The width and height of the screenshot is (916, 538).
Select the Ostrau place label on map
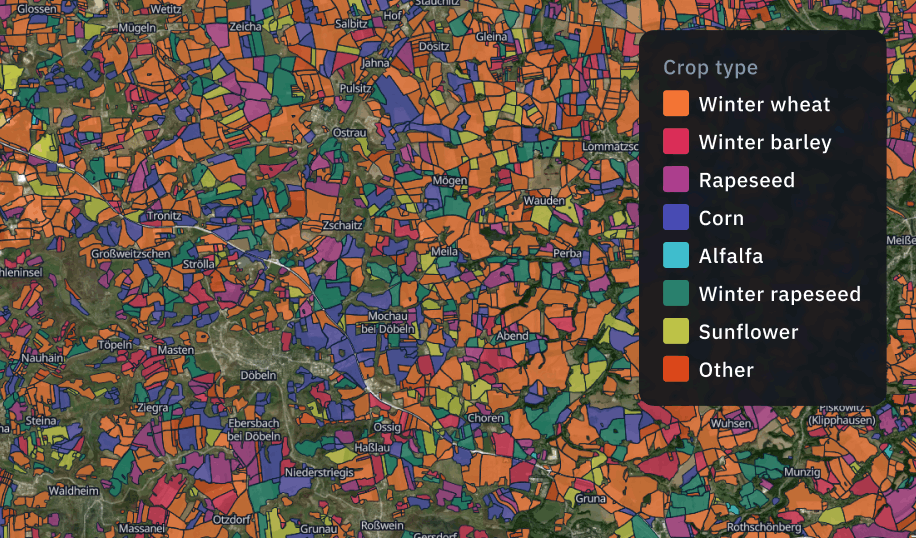[x=349, y=133]
